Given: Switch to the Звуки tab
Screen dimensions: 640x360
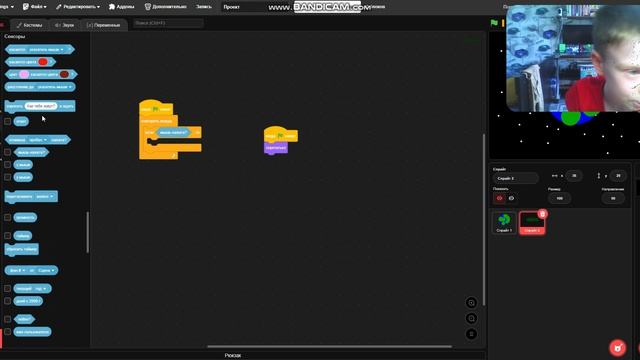Looking at the screenshot, I should click(64, 25).
